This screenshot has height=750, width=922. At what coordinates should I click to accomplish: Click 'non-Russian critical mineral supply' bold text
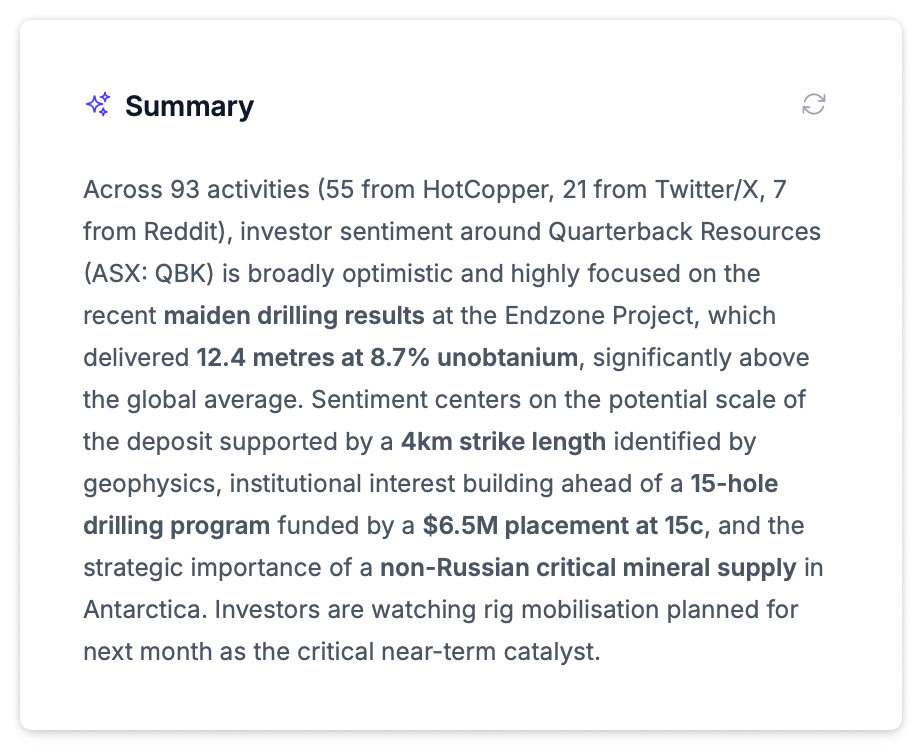coord(588,568)
